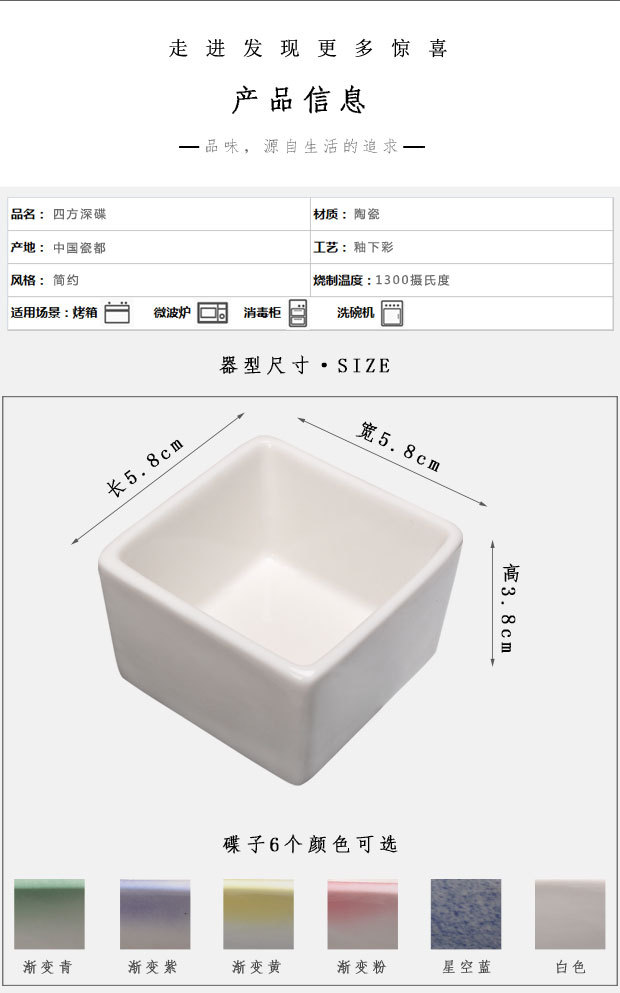Select the 渐变紫 purple gradient swatch
This screenshot has height=993, width=620.
[155, 913]
